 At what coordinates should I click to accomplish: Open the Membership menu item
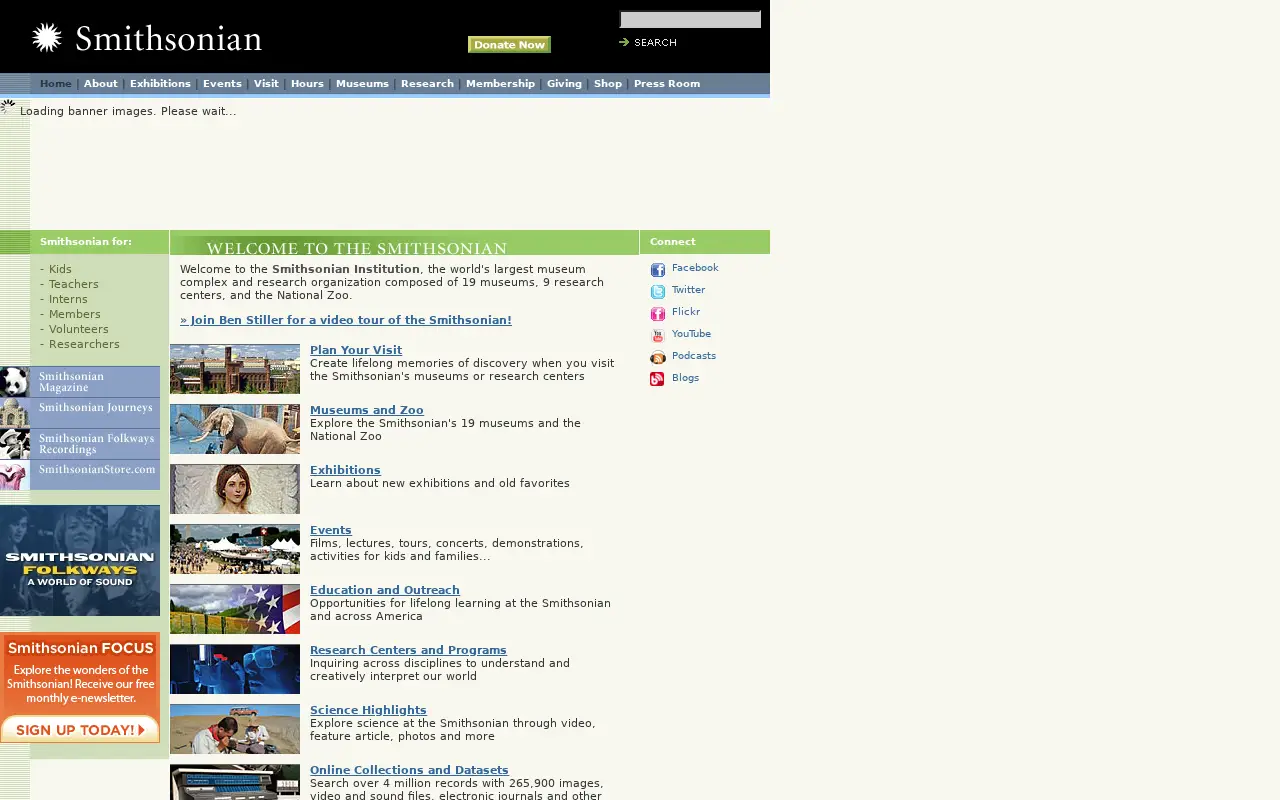pos(500,84)
